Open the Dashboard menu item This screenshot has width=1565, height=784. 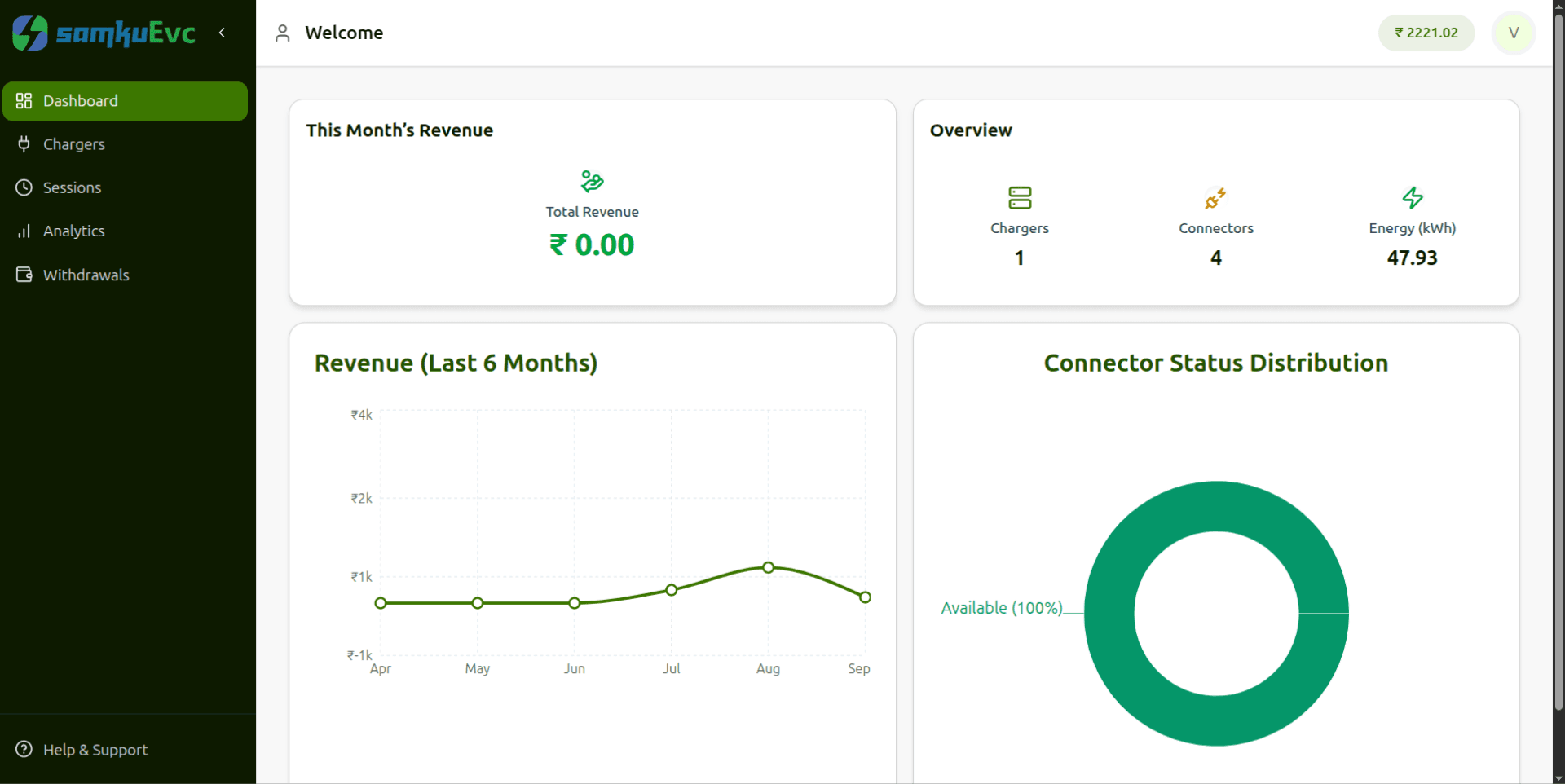[125, 101]
